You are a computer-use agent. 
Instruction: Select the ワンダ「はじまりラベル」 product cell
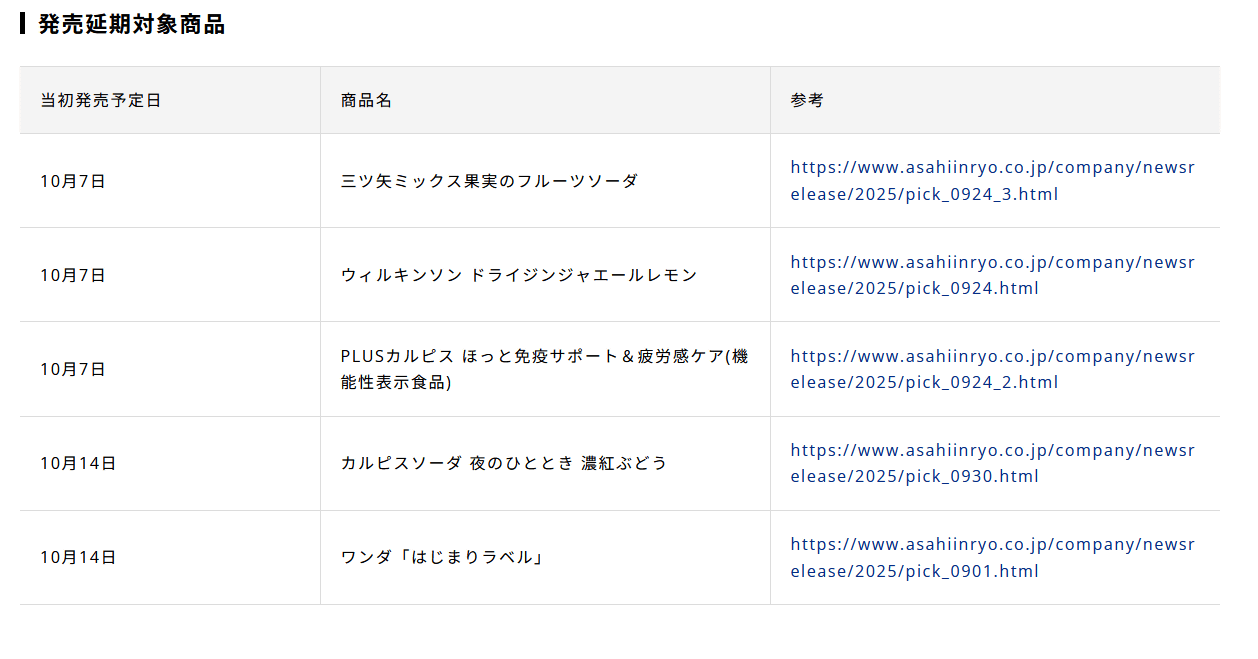[442, 557]
